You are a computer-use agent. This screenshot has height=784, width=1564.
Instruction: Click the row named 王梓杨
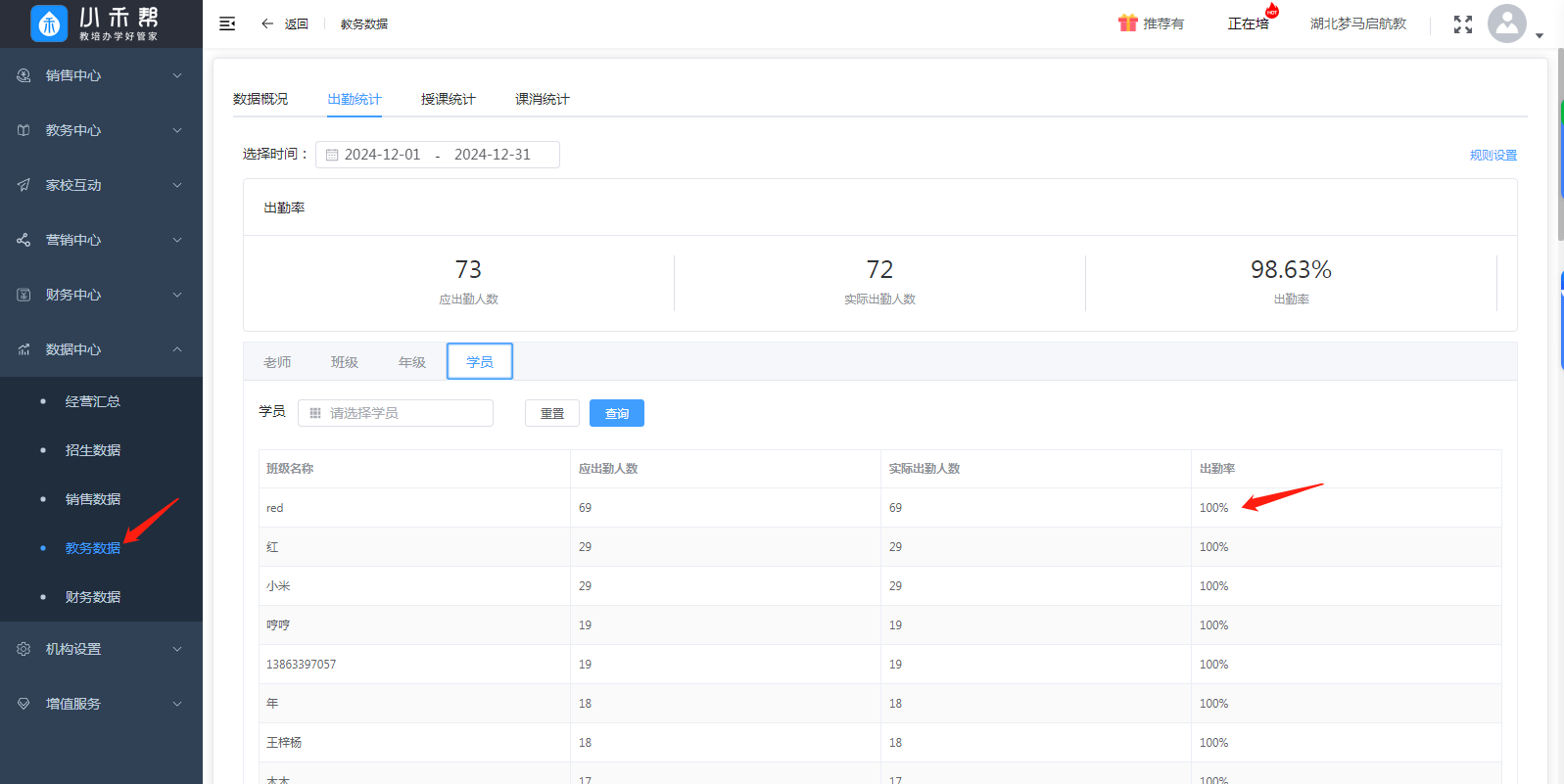(x=880, y=743)
